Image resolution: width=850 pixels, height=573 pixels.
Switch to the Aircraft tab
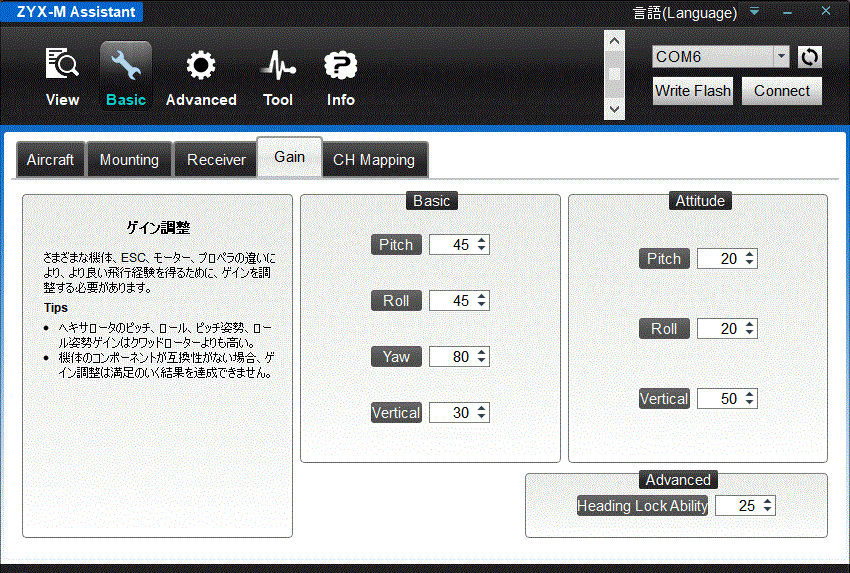click(50, 160)
